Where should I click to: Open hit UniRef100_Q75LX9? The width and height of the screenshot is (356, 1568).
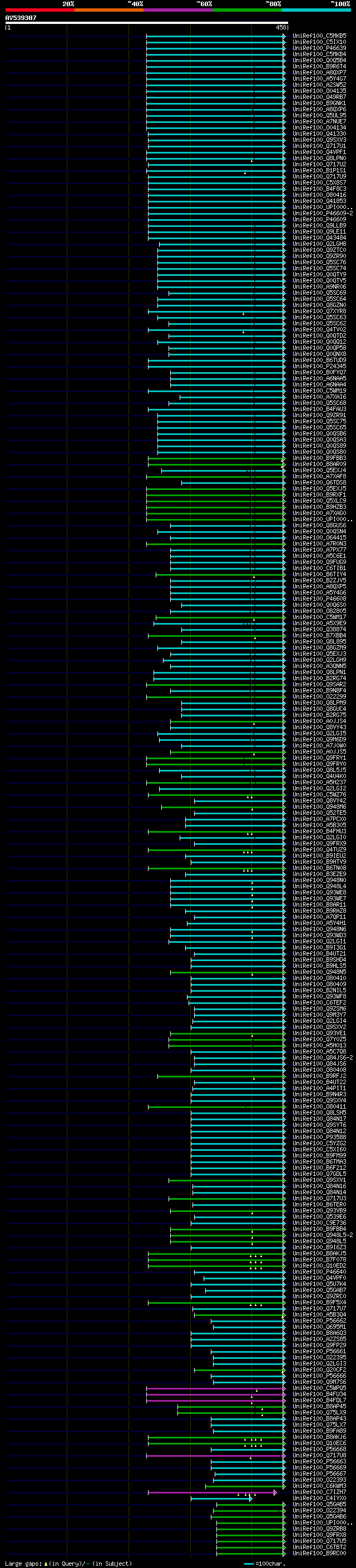(319, 1412)
